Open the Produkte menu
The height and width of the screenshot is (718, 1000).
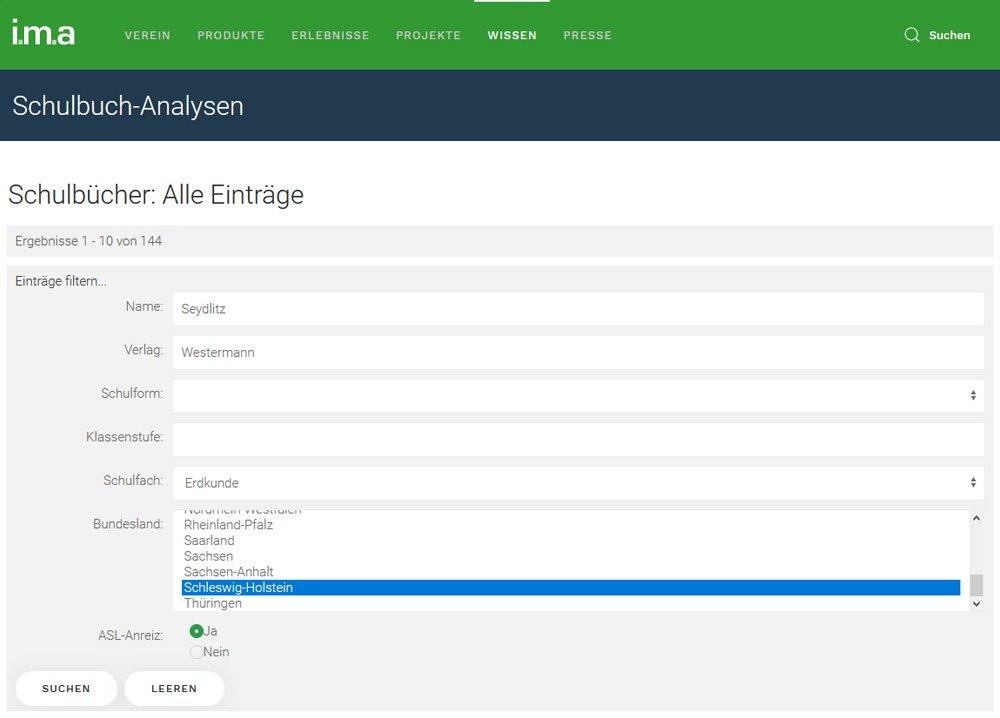click(231, 35)
